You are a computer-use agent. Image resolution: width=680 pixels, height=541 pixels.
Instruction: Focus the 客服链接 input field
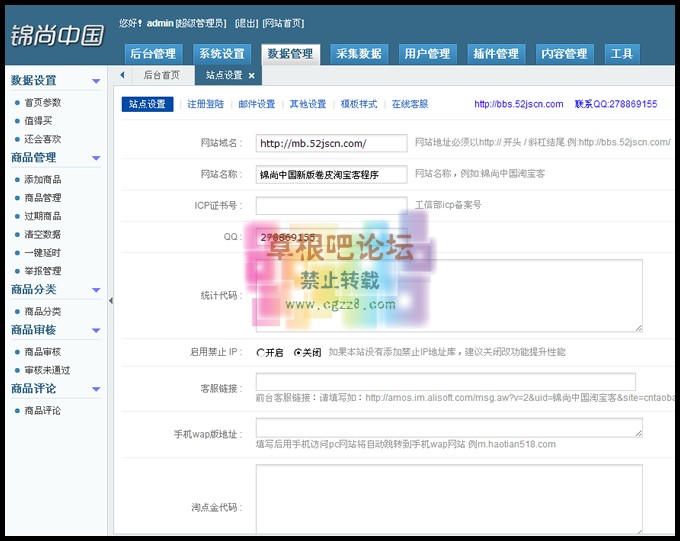click(x=445, y=382)
